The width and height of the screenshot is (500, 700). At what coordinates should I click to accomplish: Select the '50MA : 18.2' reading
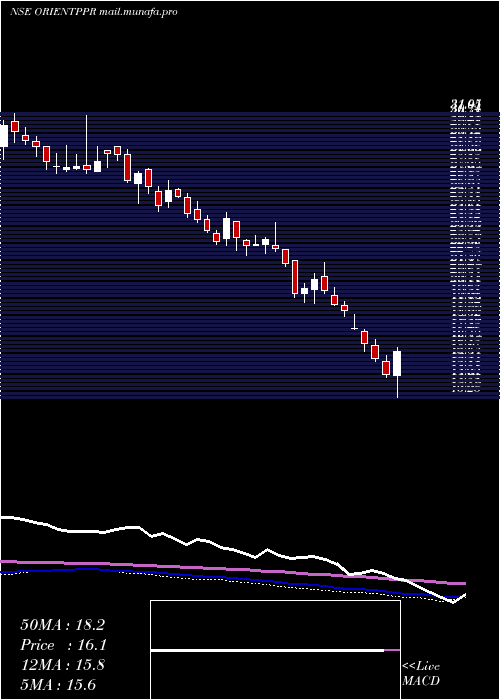[x=62, y=625]
